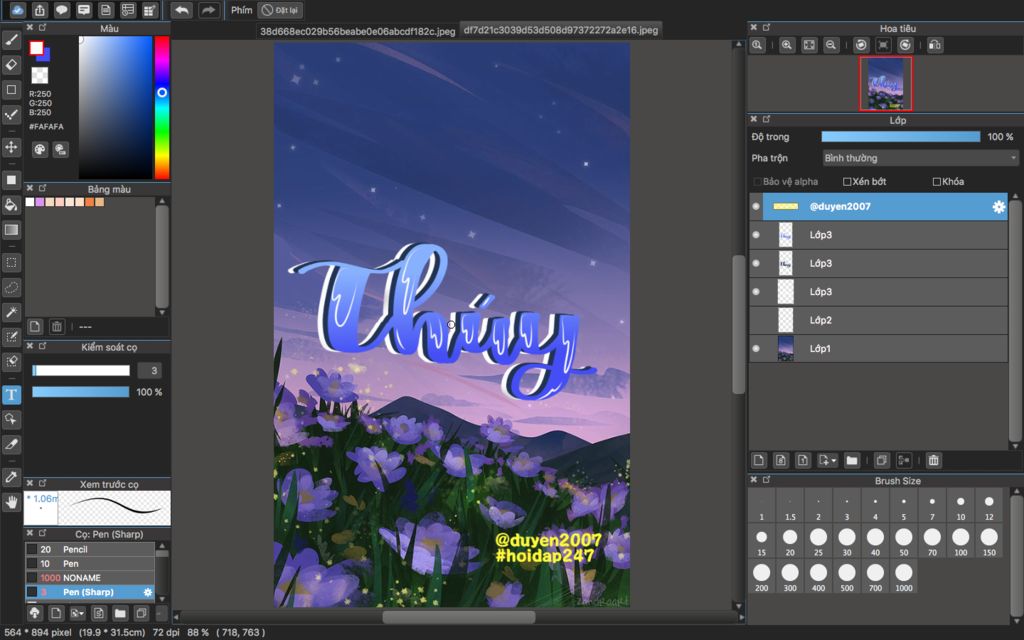1024x640 pixels.
Task: Select the Hand pan tool
Action: pyautogui.click(x=12, y=502)
